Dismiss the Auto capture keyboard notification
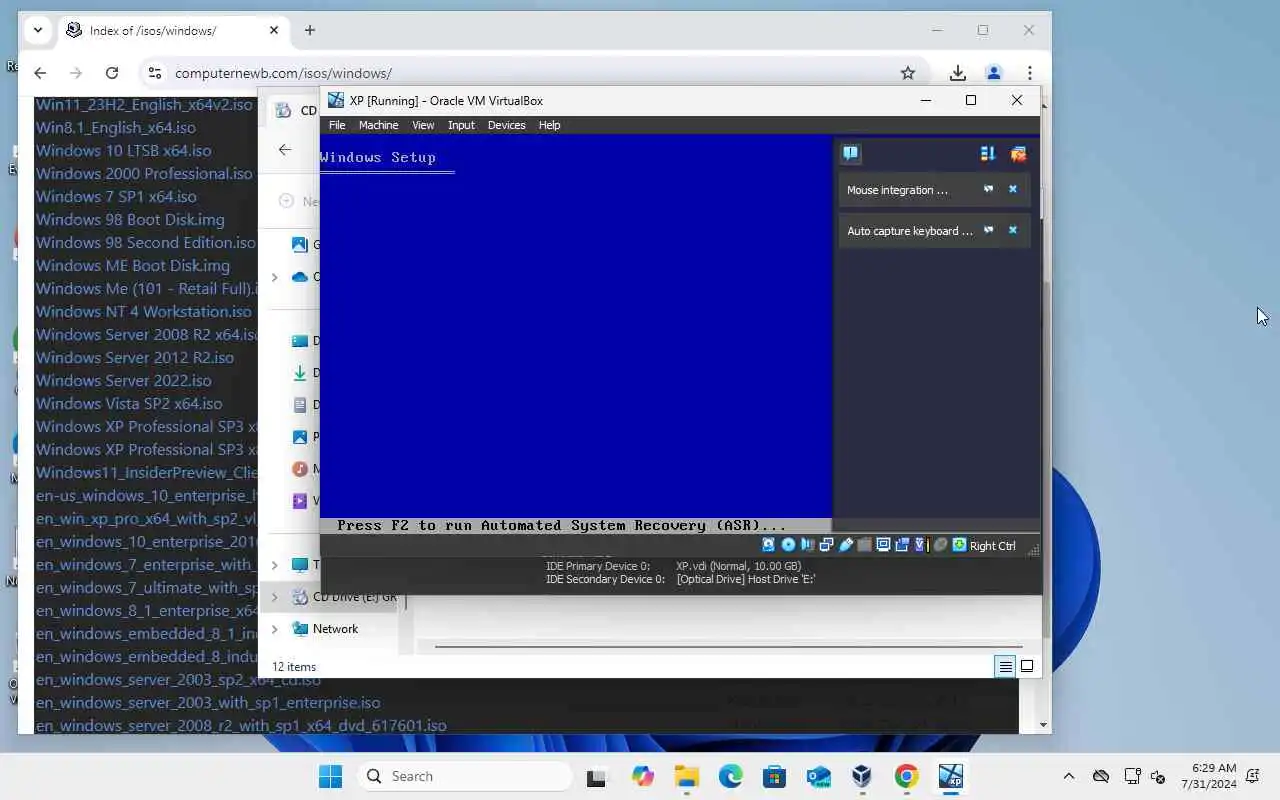Screen dimensions: 1280x800 [1012, 230]
